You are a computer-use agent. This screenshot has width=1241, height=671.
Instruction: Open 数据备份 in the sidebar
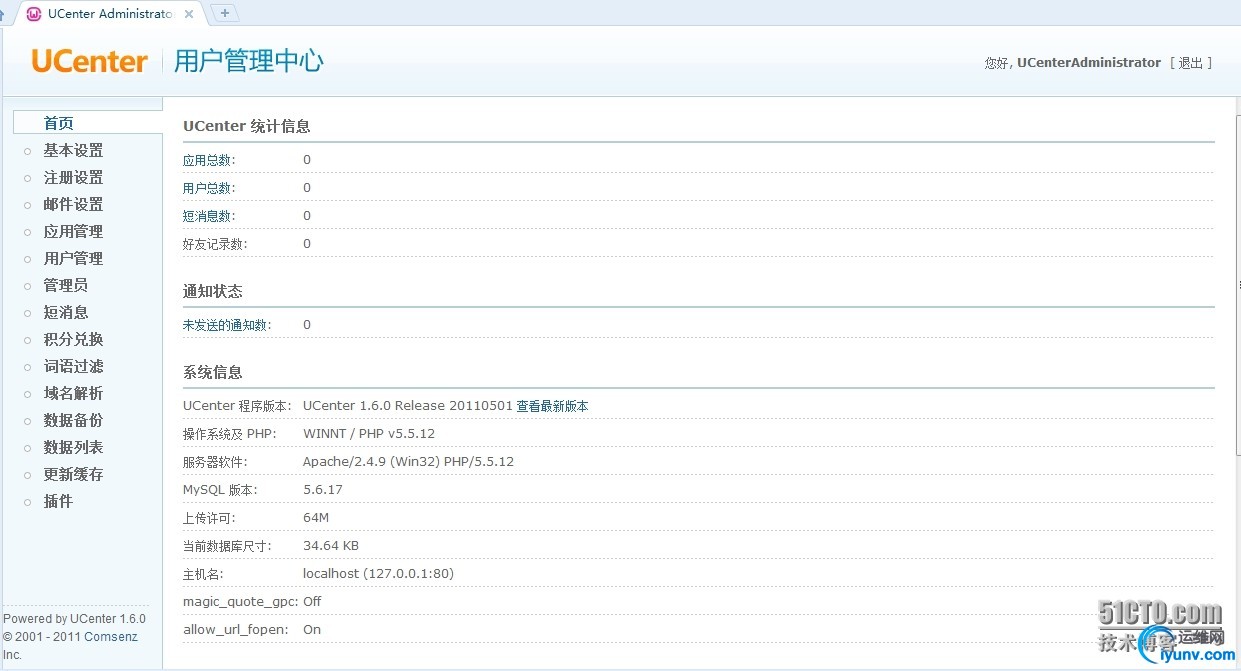(x=73, y=420)
